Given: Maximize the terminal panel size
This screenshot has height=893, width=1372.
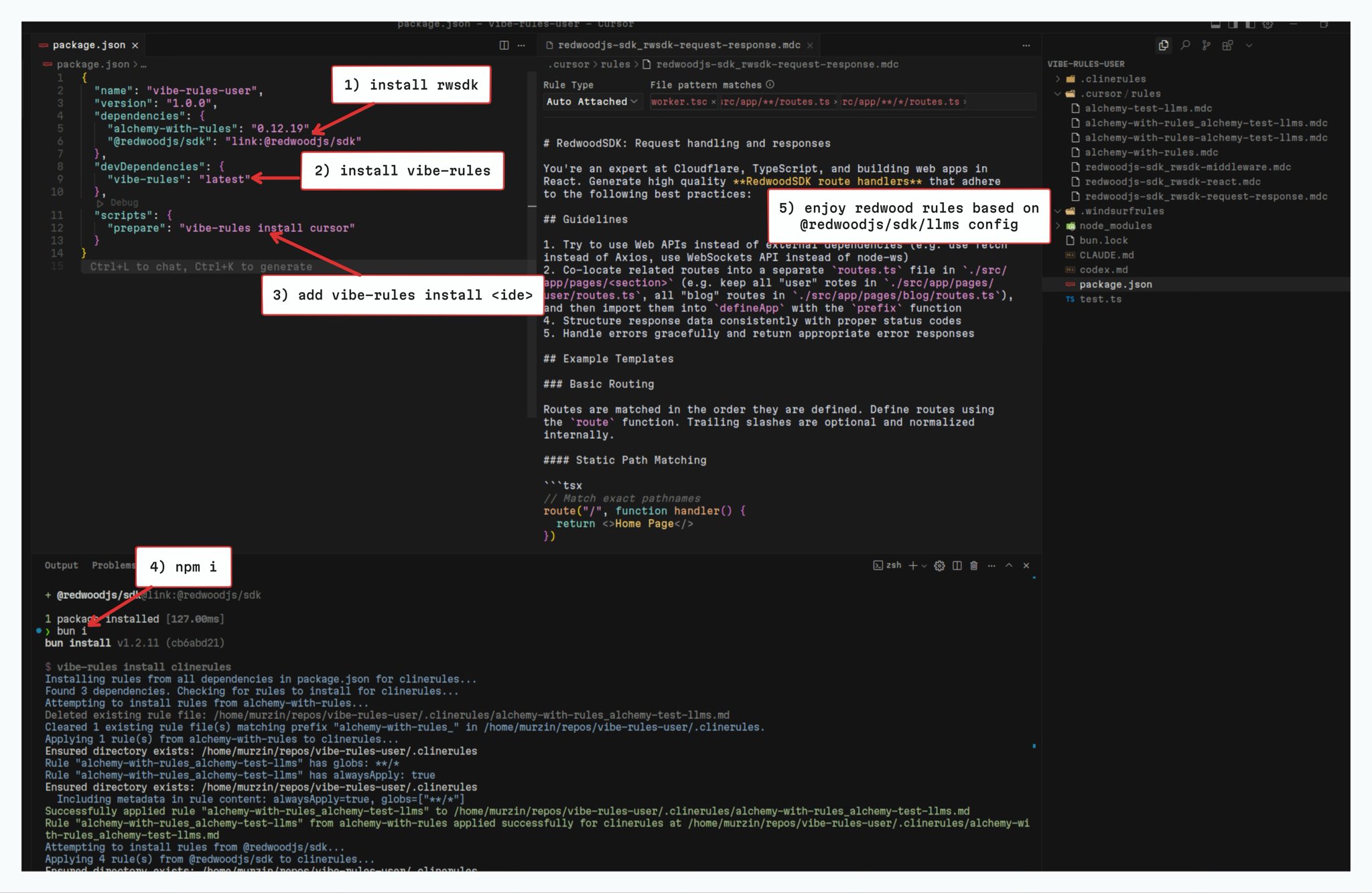Looking at the screenshot, I should point(1009,565).
